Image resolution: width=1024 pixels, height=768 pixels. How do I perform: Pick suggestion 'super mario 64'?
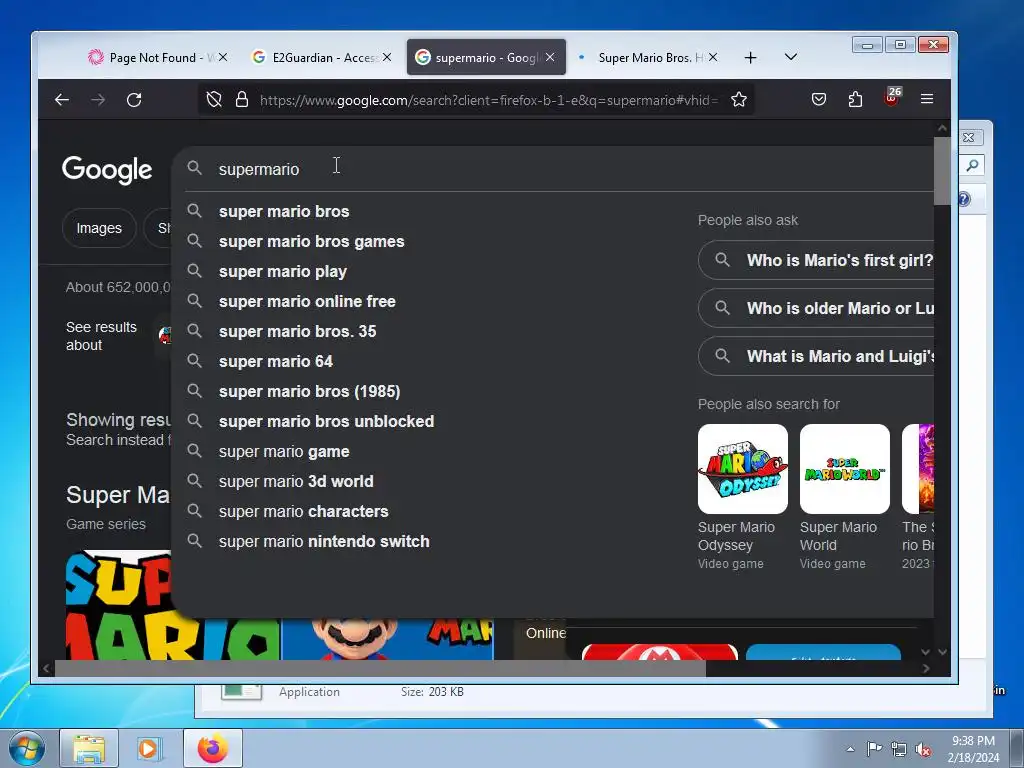(x=276, y=362)
